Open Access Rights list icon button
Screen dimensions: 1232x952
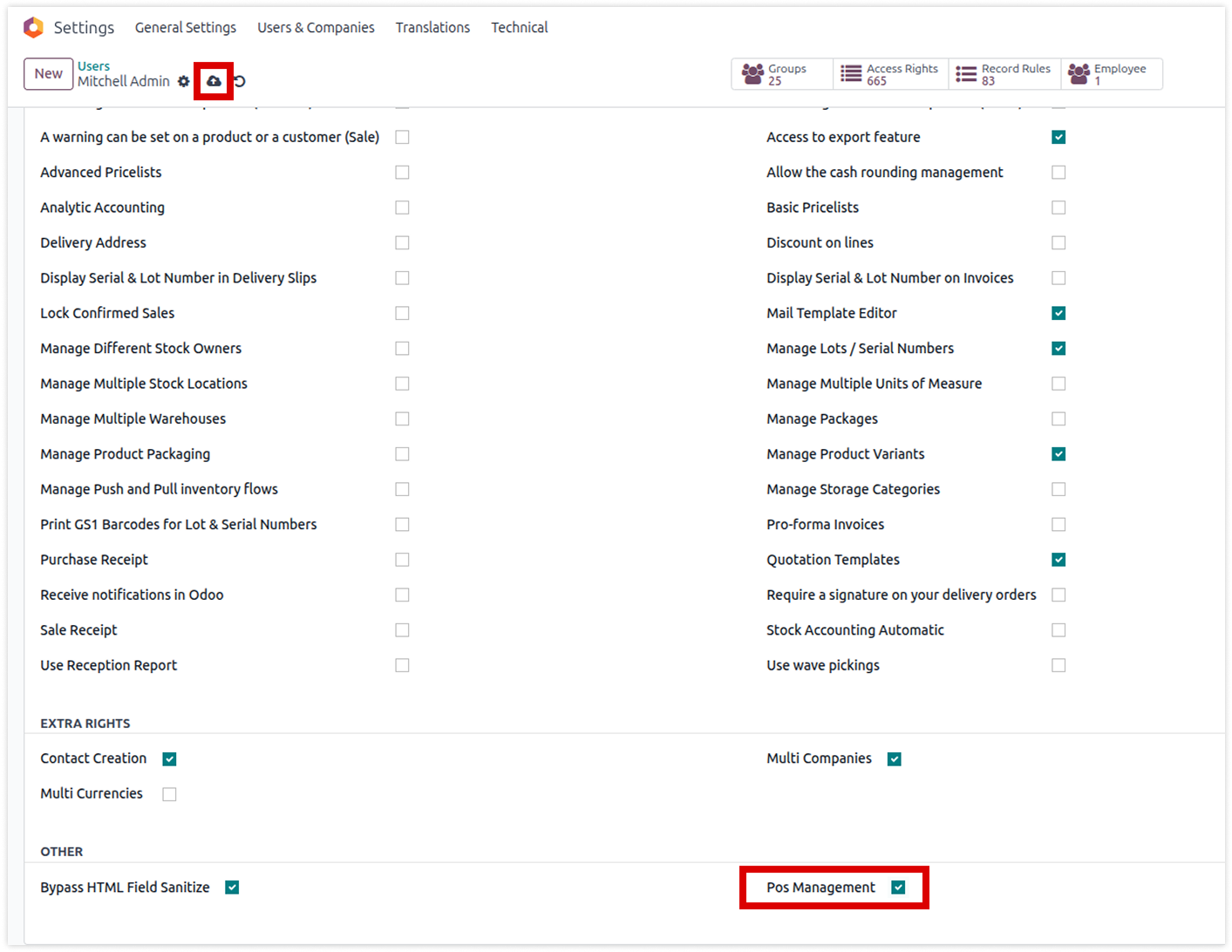[890, 74]
